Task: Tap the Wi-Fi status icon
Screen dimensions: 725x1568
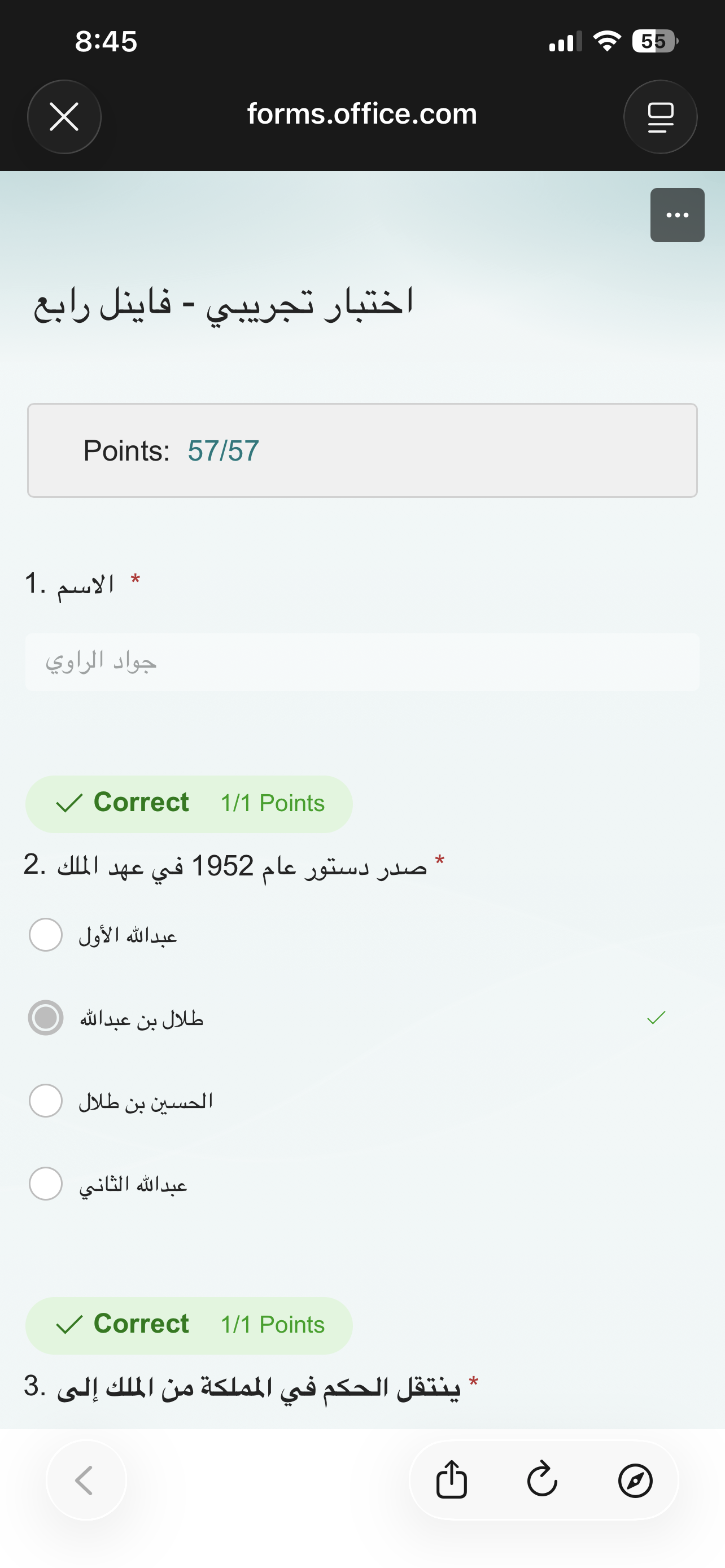Action: (x=606, y=41)
